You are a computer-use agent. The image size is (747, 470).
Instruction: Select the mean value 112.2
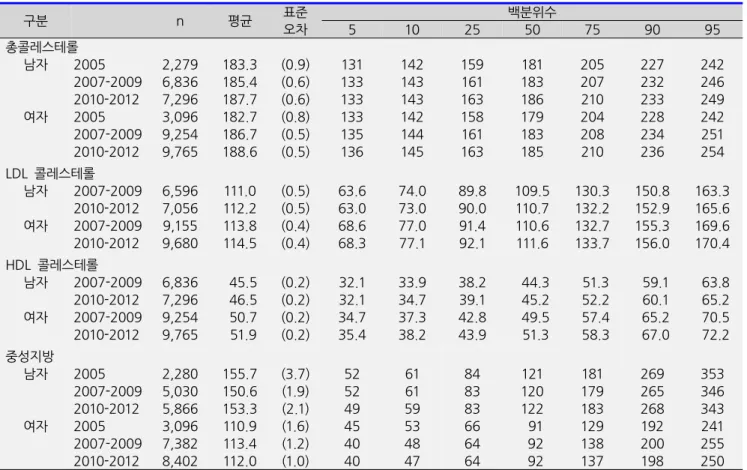coord(240,209)
